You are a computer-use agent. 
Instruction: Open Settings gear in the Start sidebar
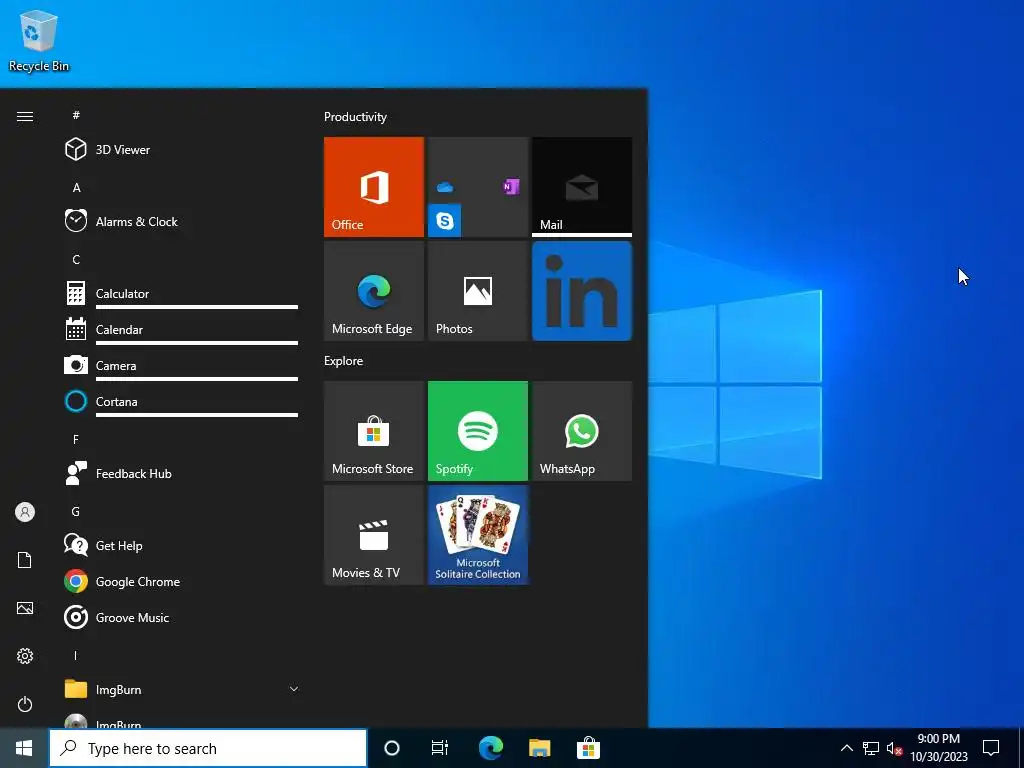click(25, 656)
